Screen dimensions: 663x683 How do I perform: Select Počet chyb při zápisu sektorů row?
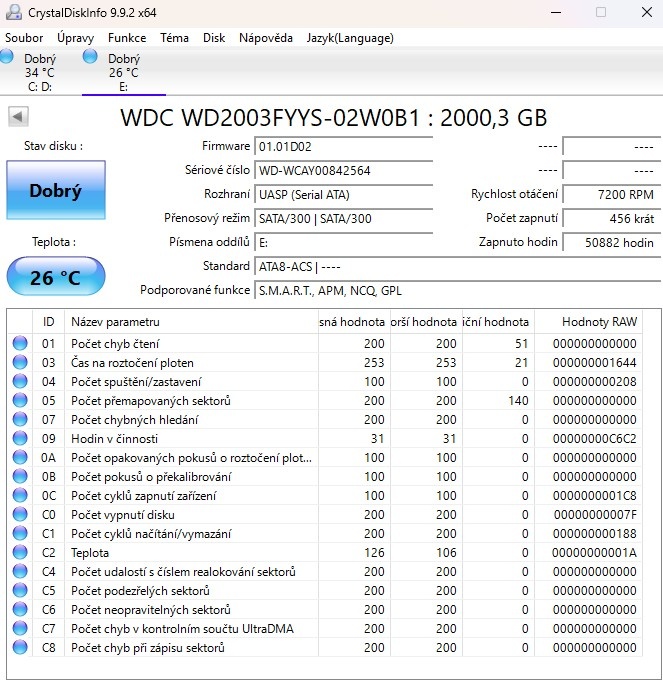[x=325, y=647]
